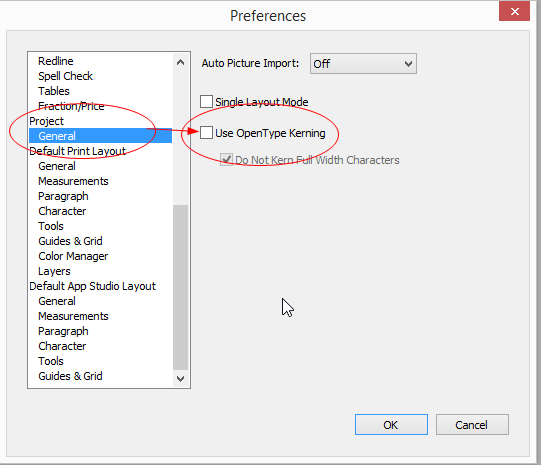The height and width of the screenshot is (465, 541).
Task: Toggle Do Not Kern Full Width Characters
Action: pos(226,160)
